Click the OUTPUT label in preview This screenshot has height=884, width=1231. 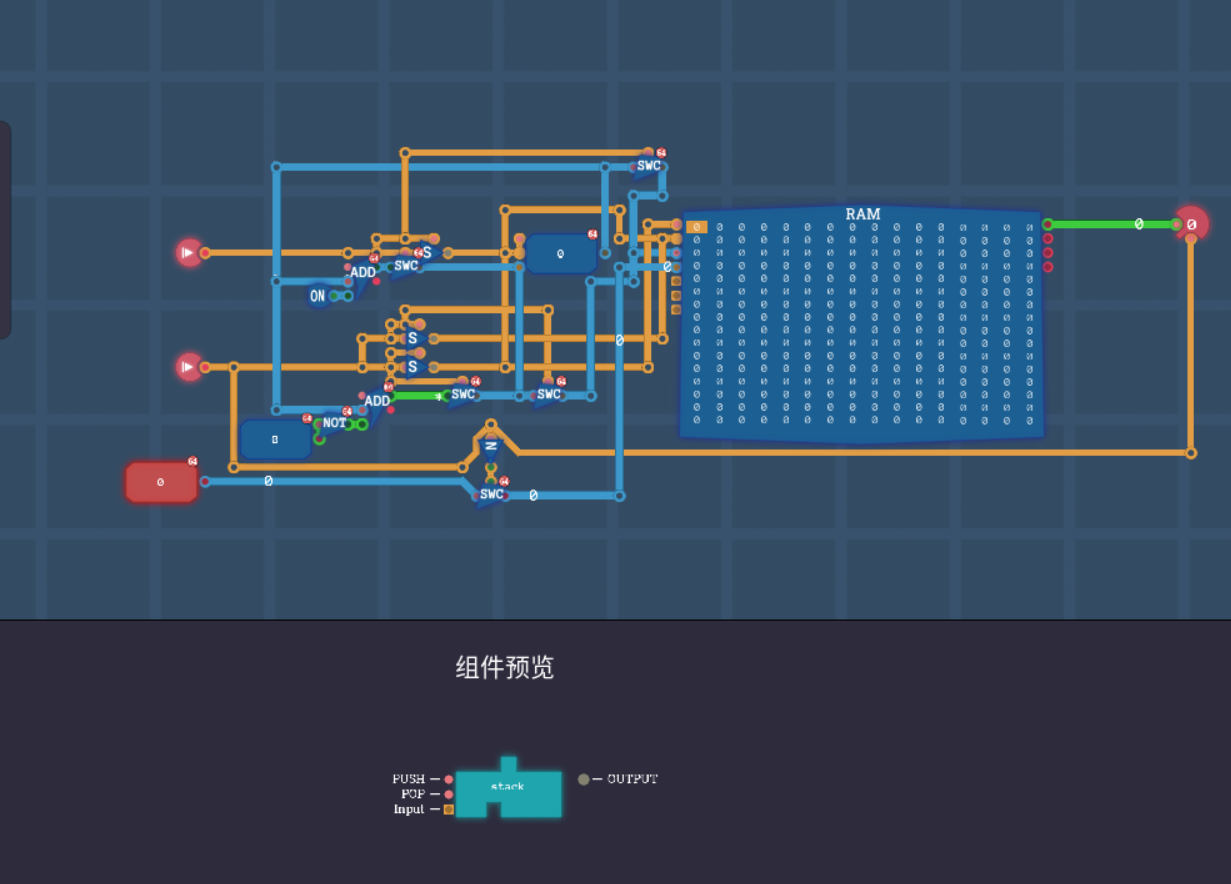pyautogui.click(x=632, y=779)
